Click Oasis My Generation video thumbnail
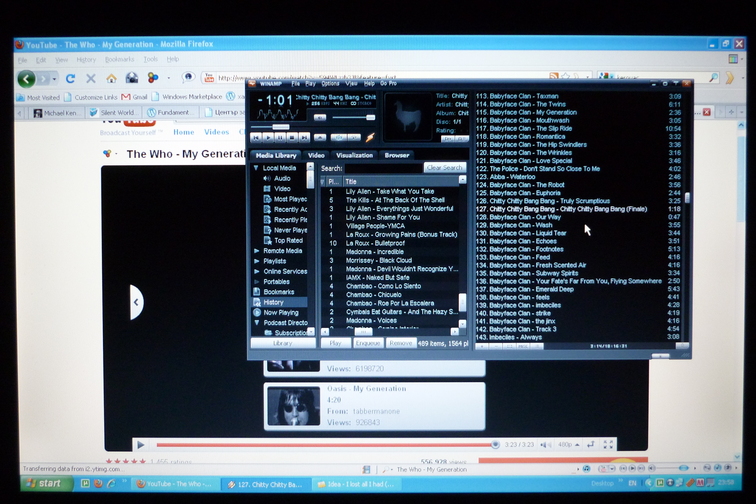This screenshot has width=756, height=504. tap(294, 406)
